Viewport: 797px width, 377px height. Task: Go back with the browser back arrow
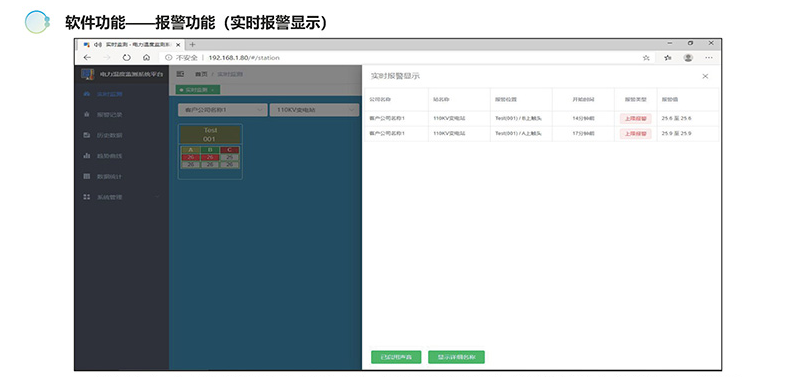(x=87, y=57)
